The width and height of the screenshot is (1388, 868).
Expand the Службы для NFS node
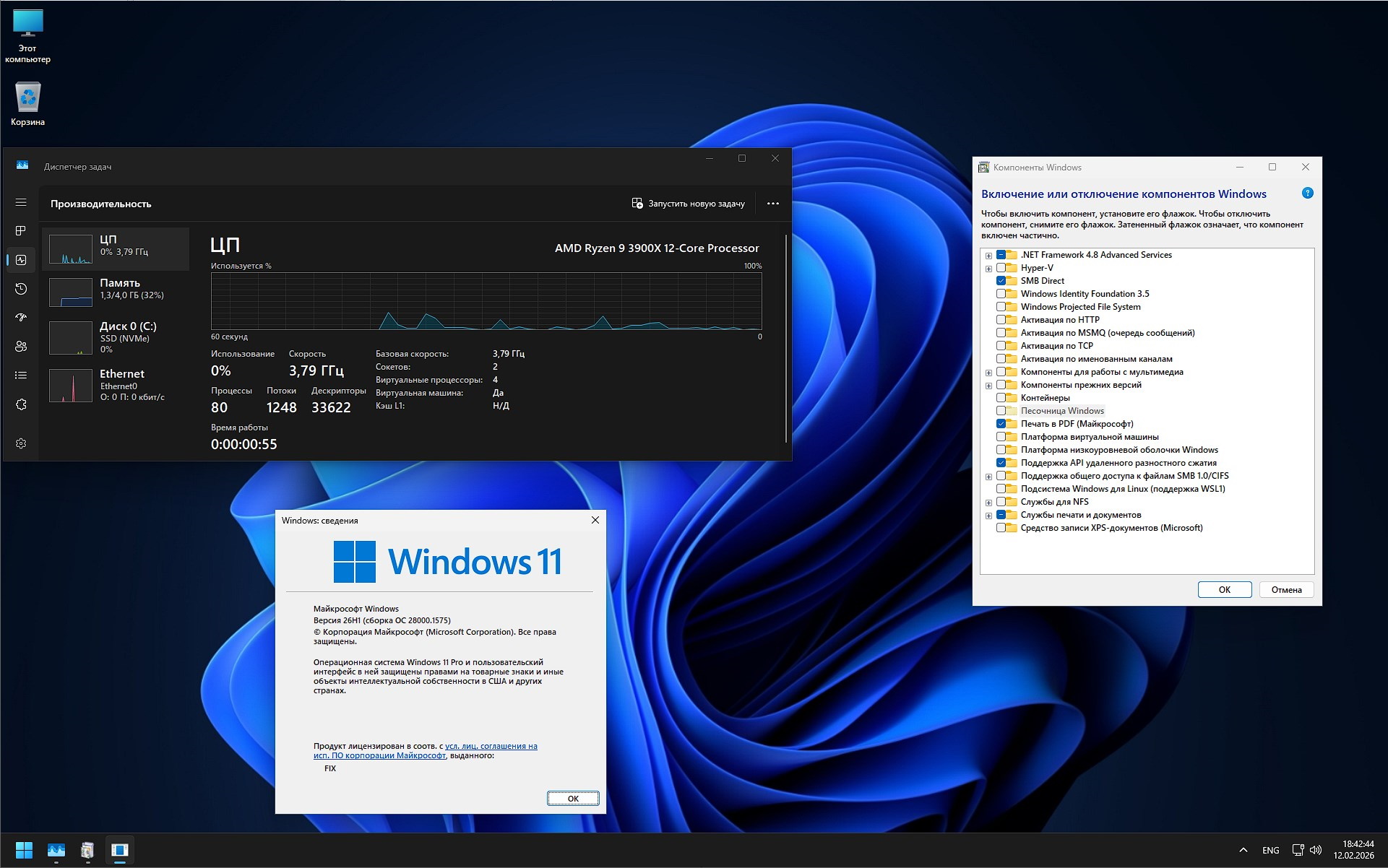[x=988, y=501]
